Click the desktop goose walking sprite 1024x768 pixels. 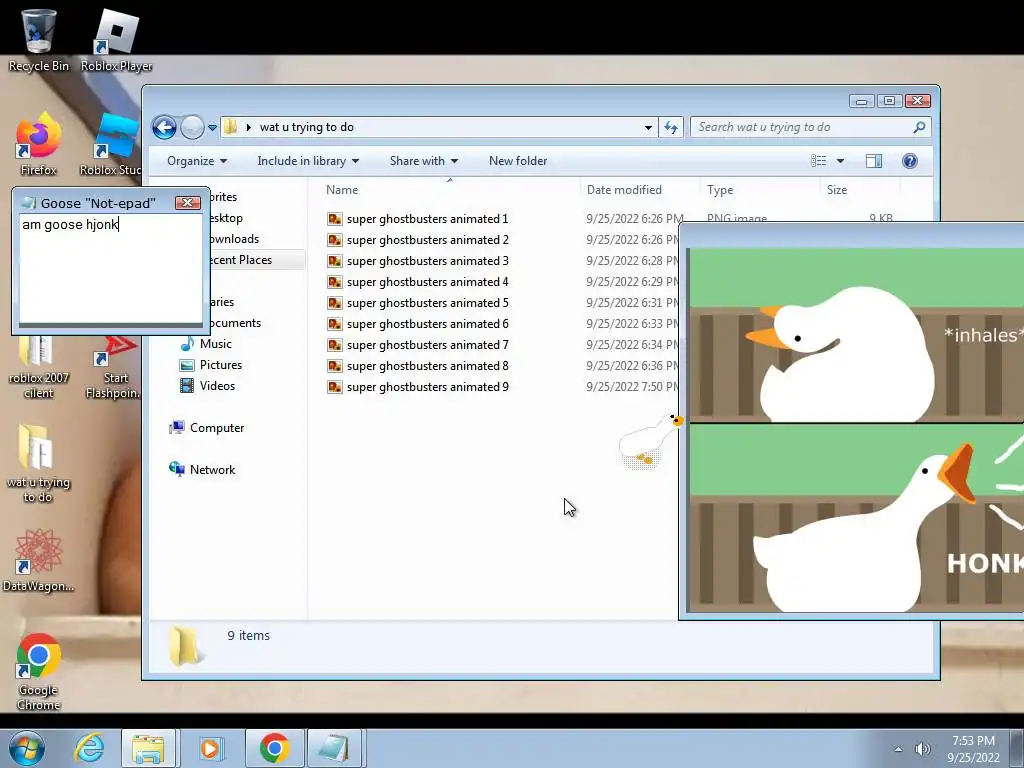click(650, 440)
